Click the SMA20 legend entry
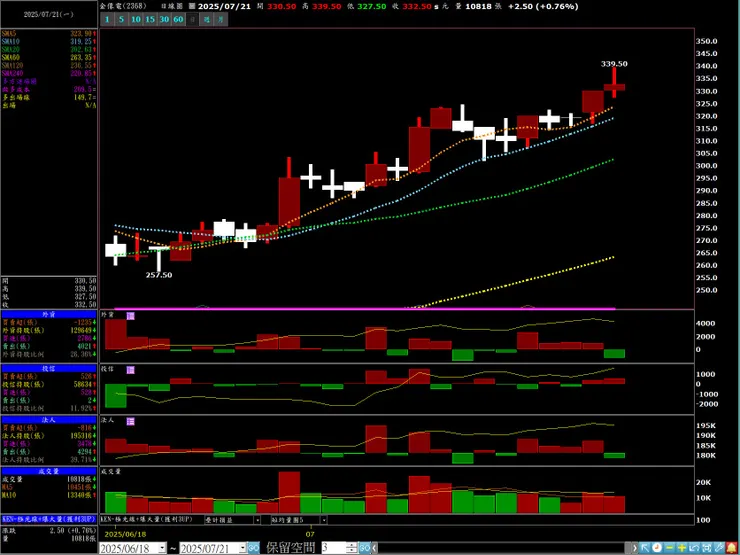The image size is (740, 555). (x=49, y=49)
